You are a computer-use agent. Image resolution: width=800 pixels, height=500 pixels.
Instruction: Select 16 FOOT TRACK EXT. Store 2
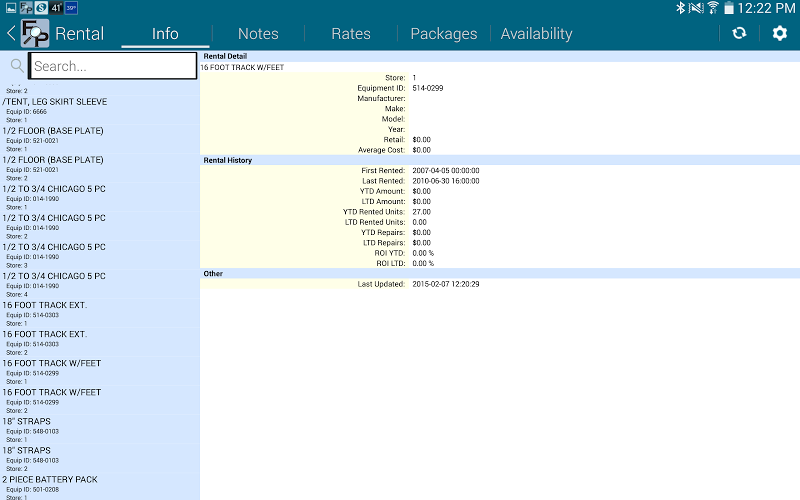coord(99,343)
